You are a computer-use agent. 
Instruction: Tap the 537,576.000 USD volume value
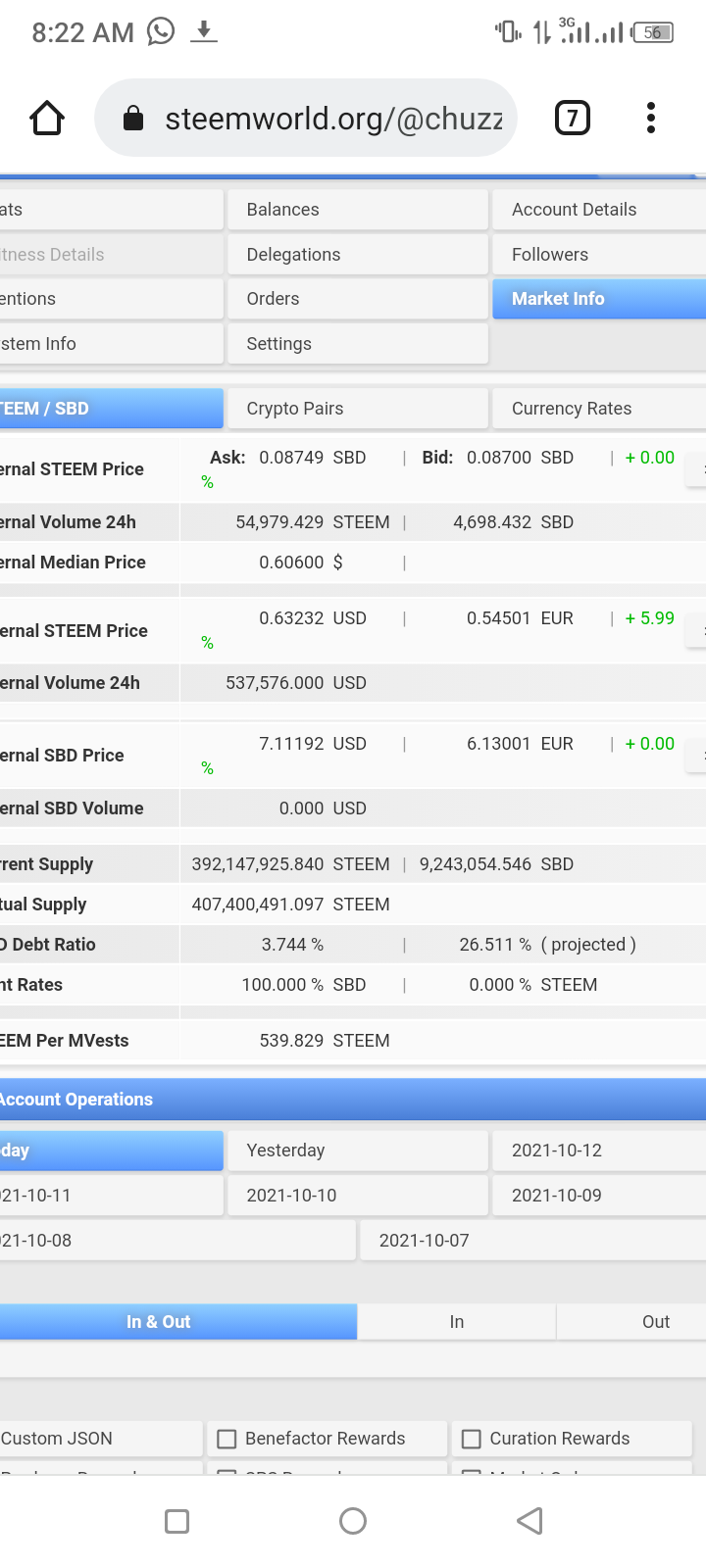296,683
